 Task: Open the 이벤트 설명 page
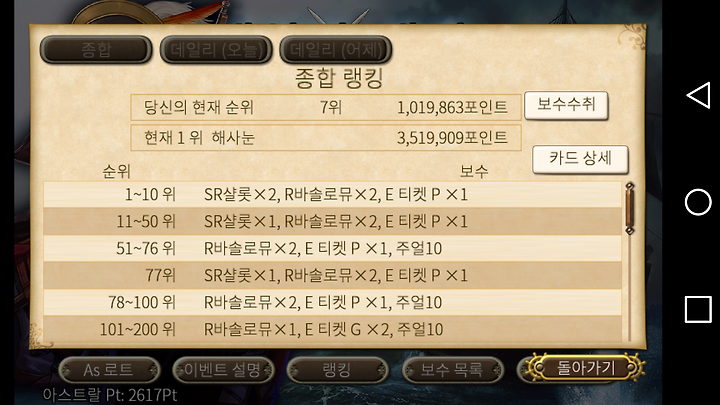pyautogui.click(x=223, y=370)
